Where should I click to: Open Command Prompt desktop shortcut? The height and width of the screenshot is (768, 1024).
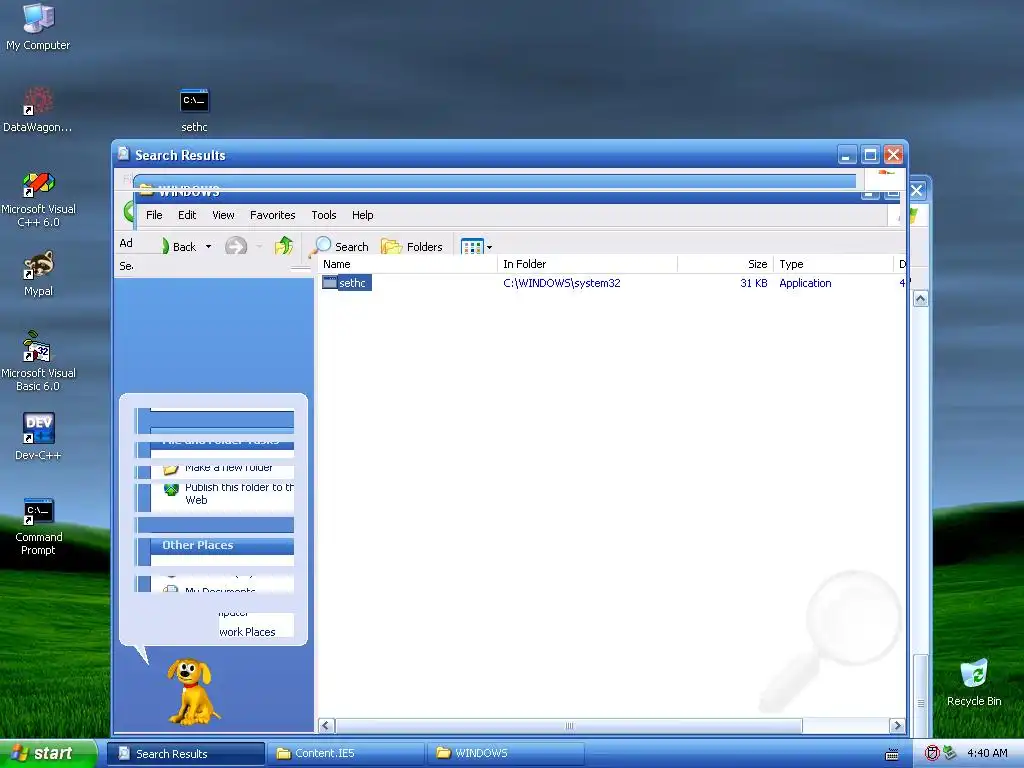[39, 526]
